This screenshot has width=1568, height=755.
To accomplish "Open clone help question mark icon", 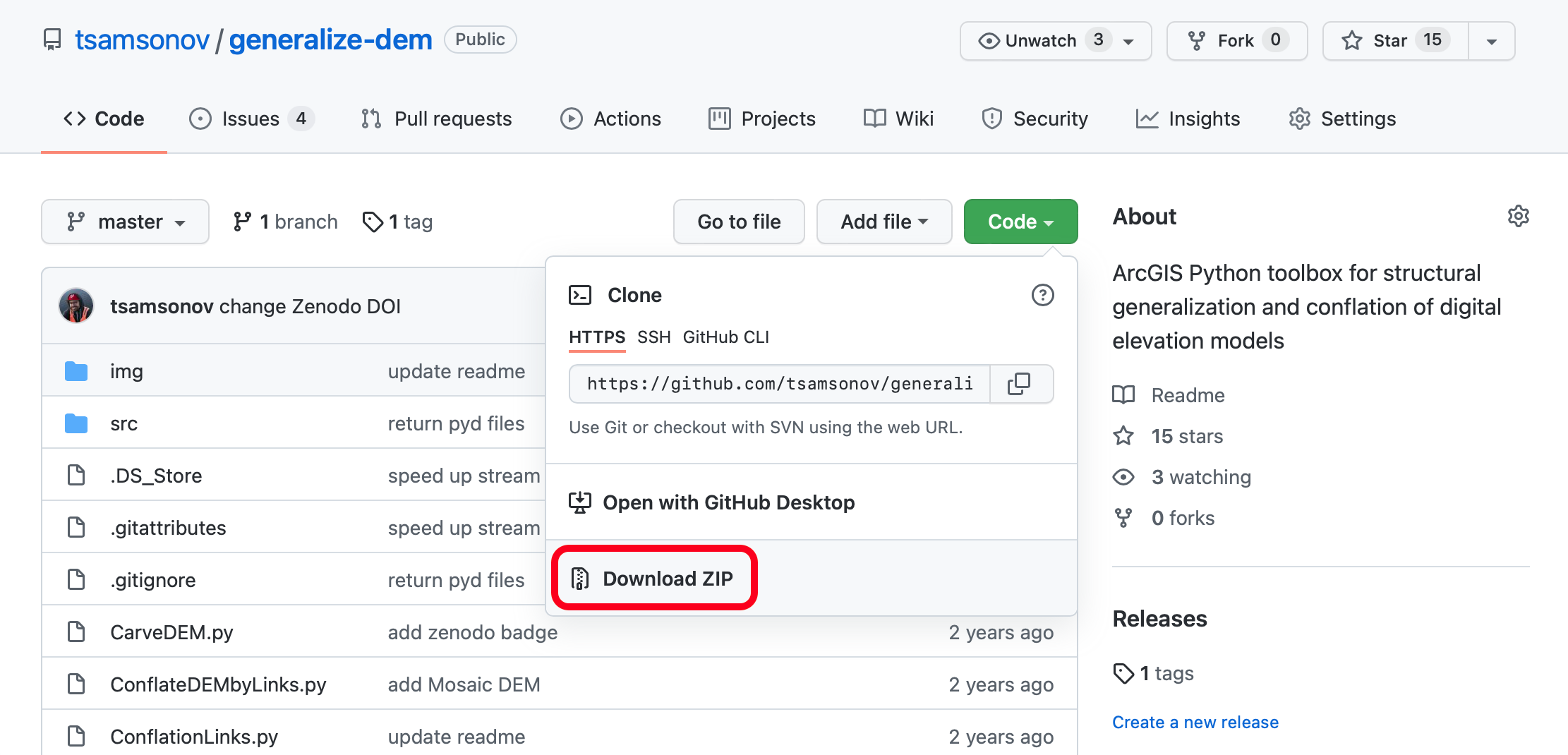I will click(1042, 295).
